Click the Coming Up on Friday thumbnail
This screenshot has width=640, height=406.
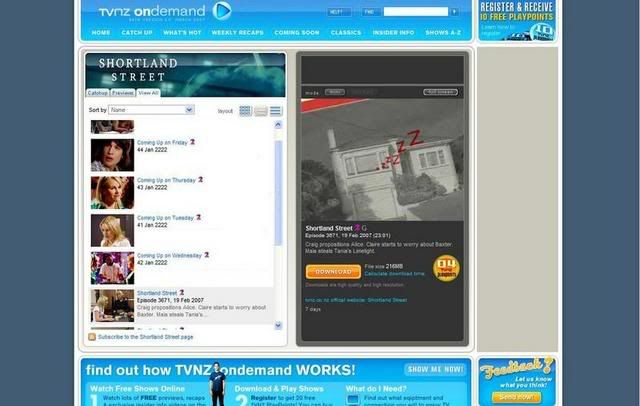pos(112,155)
